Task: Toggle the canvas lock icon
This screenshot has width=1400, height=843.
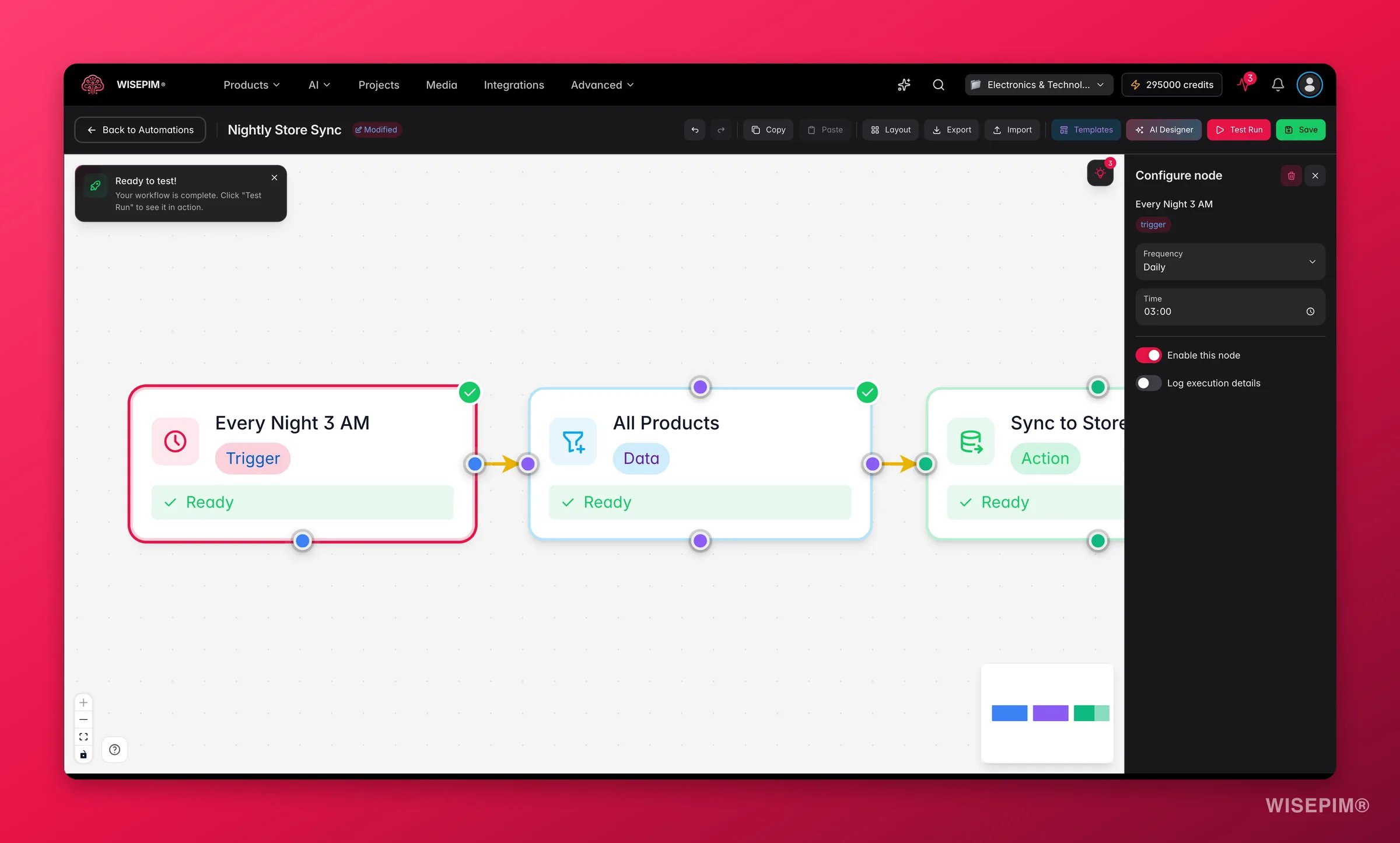Action: click(x=83, y=754)
